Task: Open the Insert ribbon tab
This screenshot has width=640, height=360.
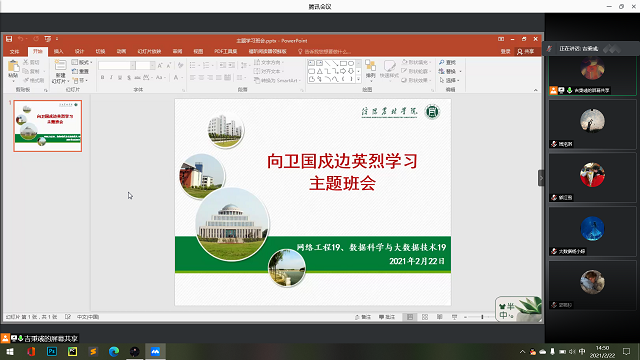Action: [58, 51]
